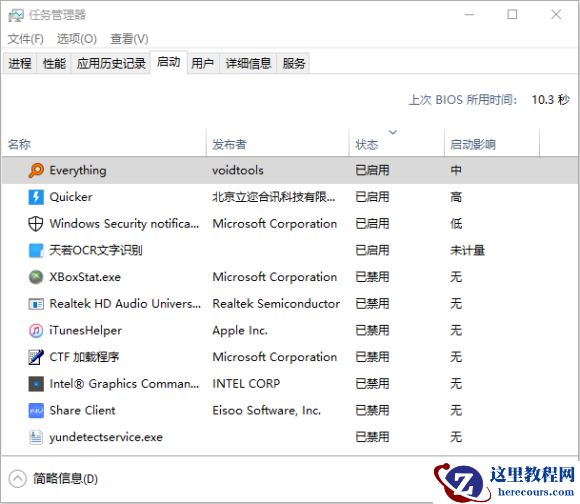This screenshot has width=580, height=504.
Task: Select Intel® Graphics Comman... entry
Action: [124, 384]
